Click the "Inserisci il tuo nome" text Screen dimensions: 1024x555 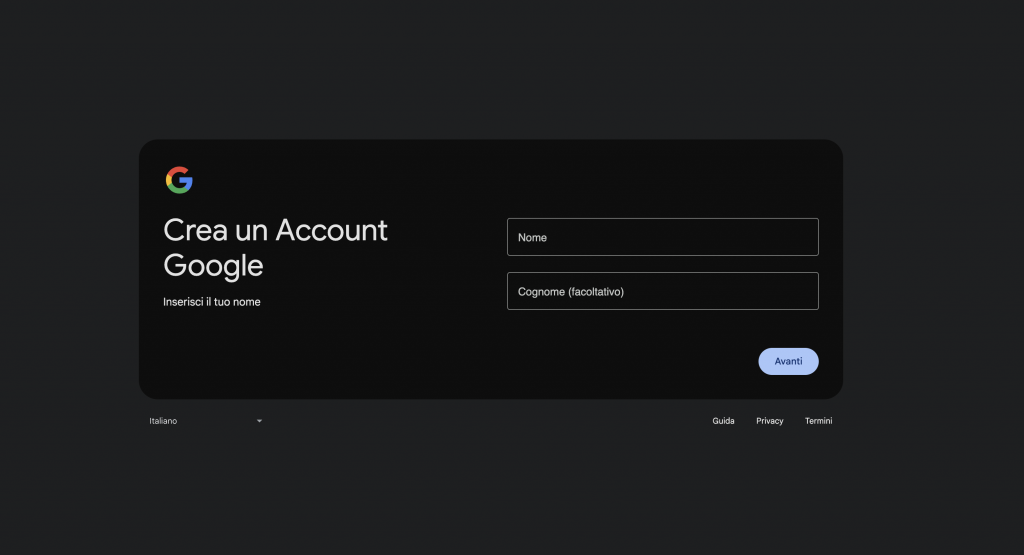[212, 302]
